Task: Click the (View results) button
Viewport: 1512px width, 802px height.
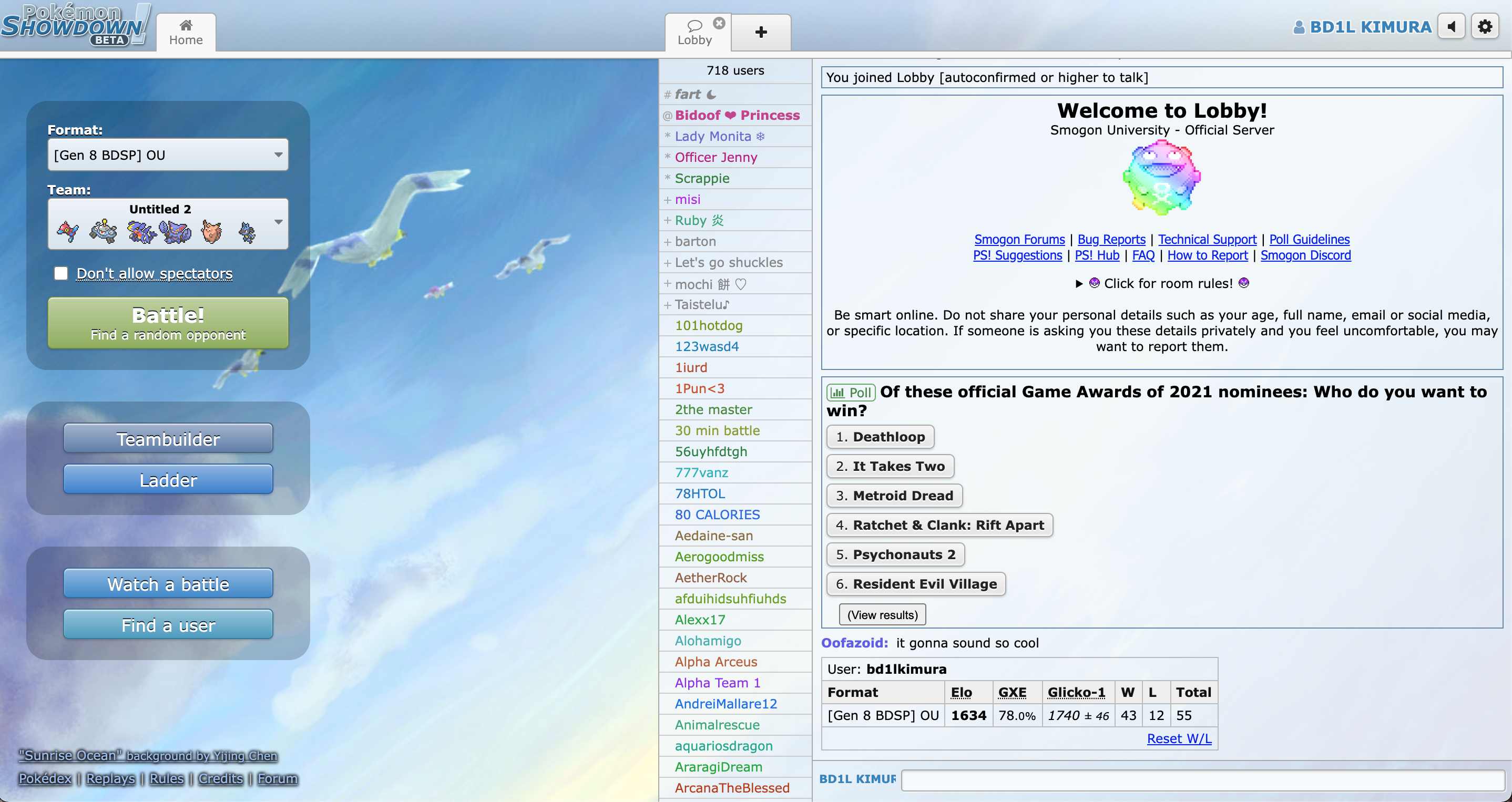Action: click(882, 615)
